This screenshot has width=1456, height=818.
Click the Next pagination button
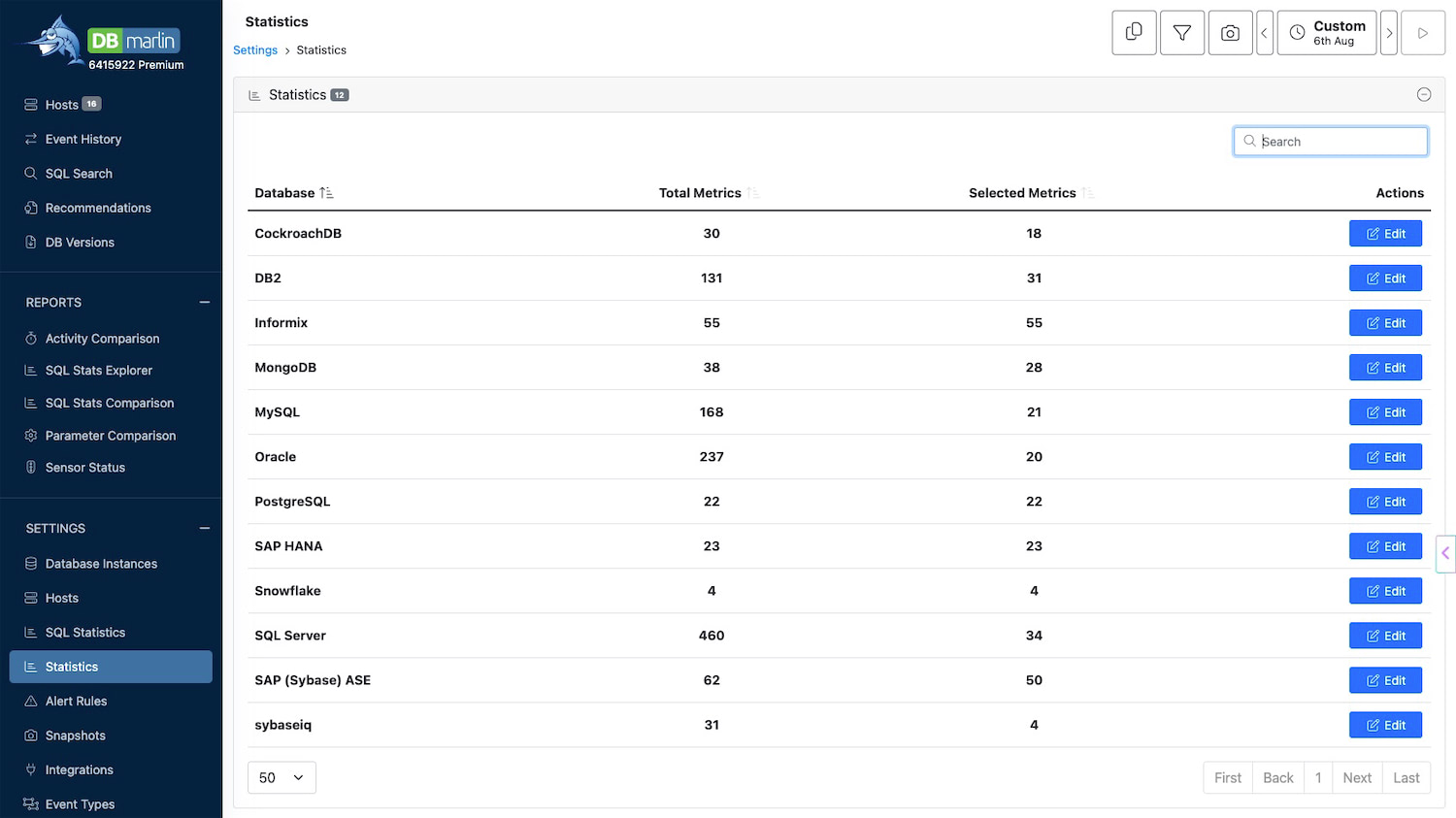[x=1357, y=777]
